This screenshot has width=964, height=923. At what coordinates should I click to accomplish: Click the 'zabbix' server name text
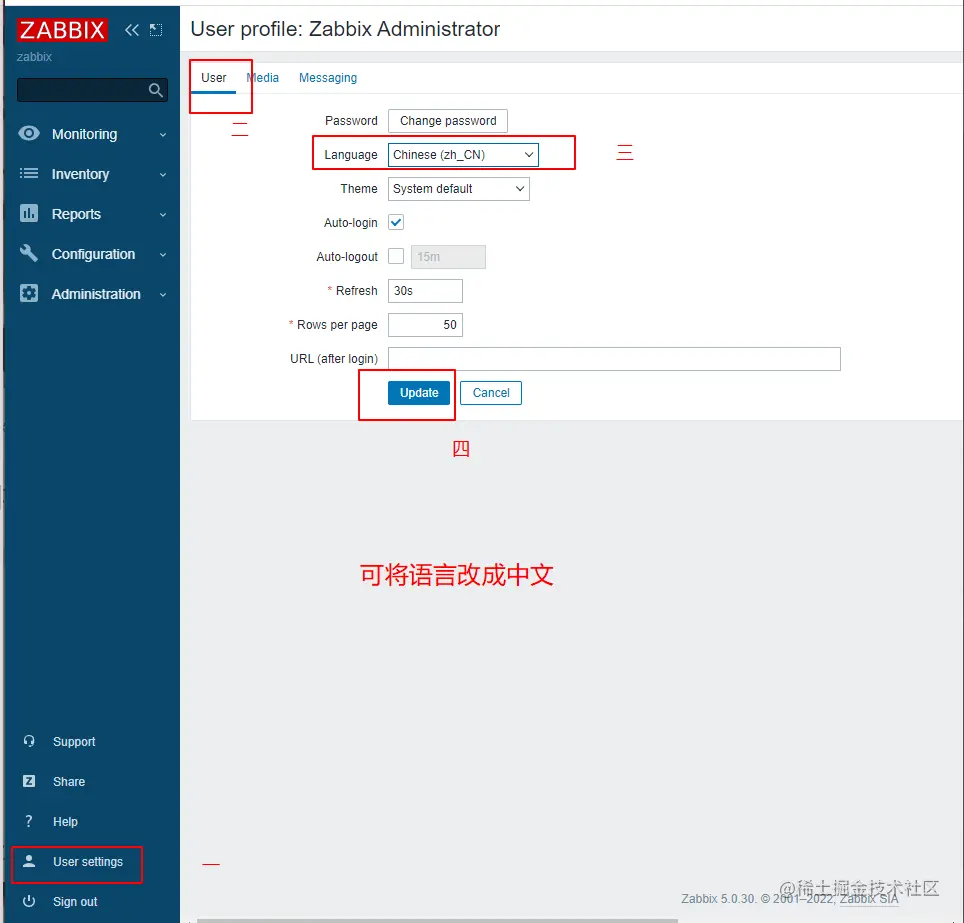click(34, 57)
